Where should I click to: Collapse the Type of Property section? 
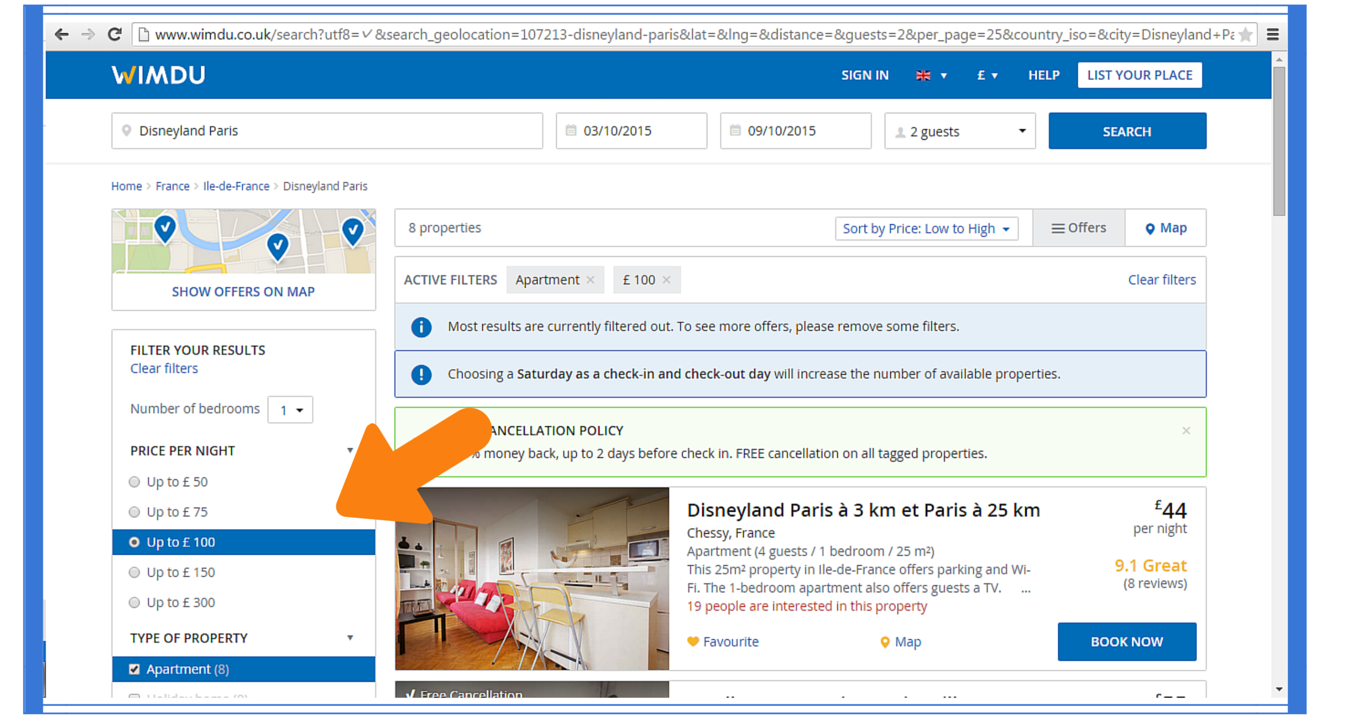(350, 638)
